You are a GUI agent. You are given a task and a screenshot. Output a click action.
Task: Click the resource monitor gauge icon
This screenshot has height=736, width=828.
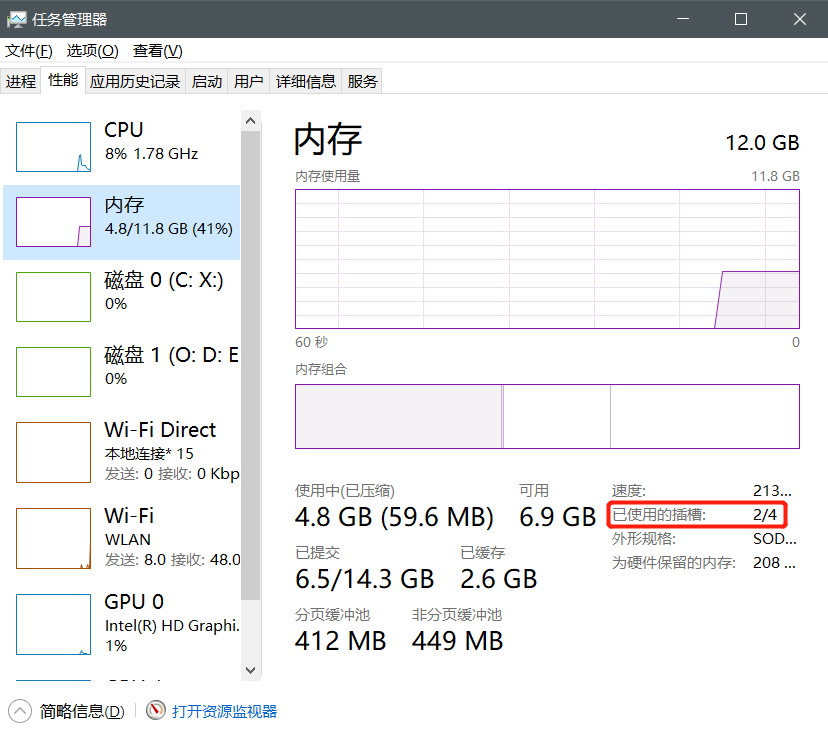click(156, 710)
